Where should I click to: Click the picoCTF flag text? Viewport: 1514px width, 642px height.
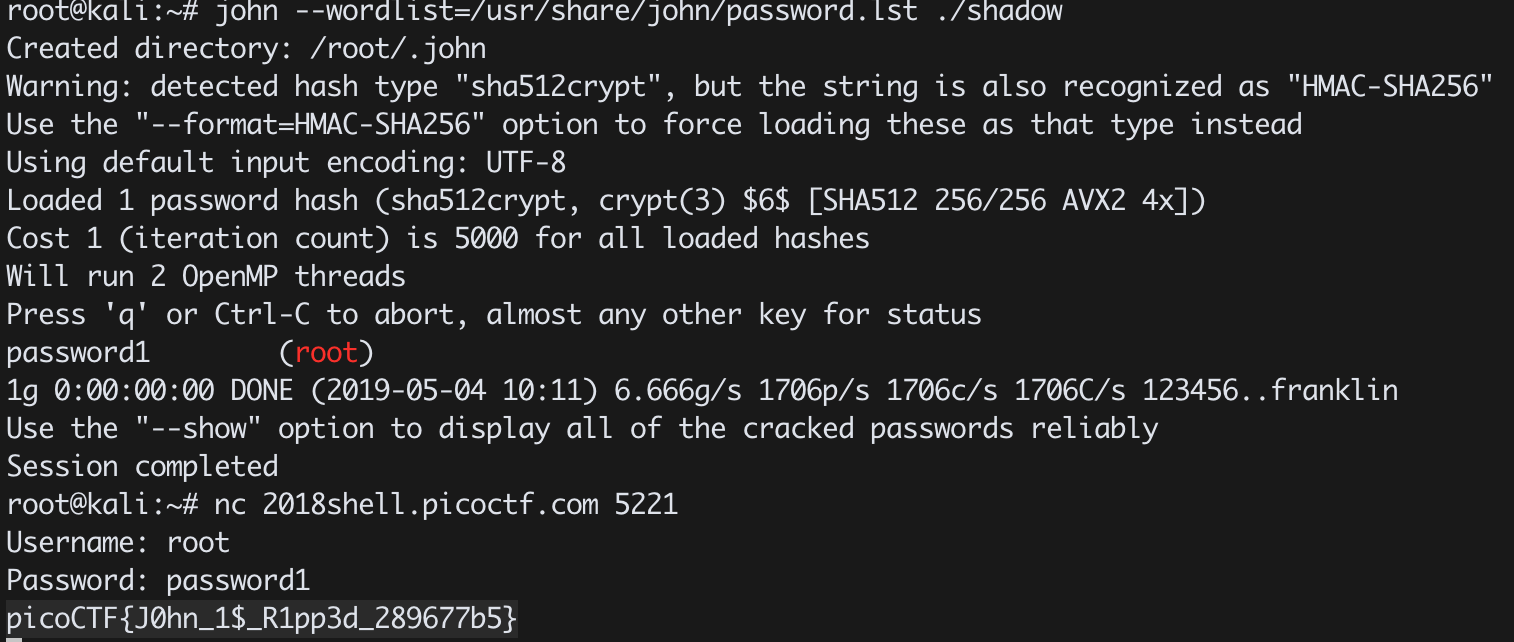click(262, 618)
